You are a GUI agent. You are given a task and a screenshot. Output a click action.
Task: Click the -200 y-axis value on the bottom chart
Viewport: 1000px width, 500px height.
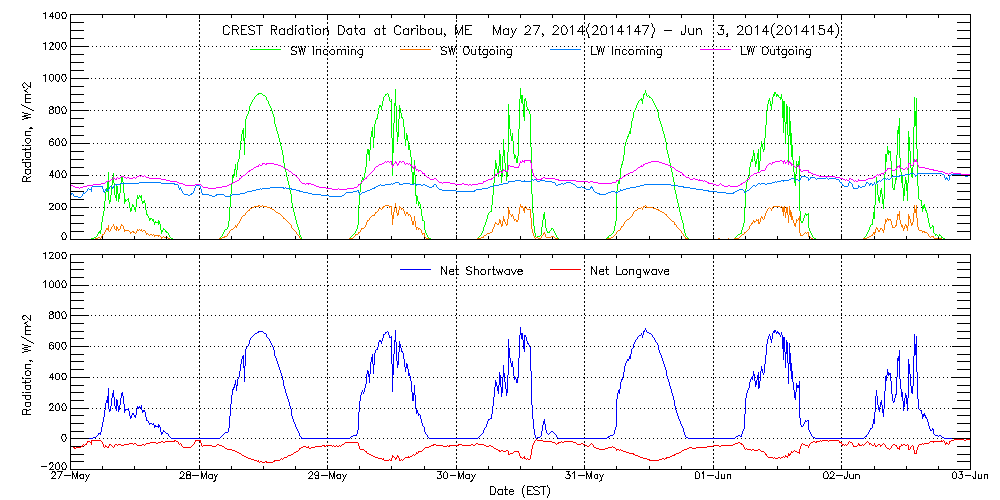pyautogui.click(x=52, y=466)
